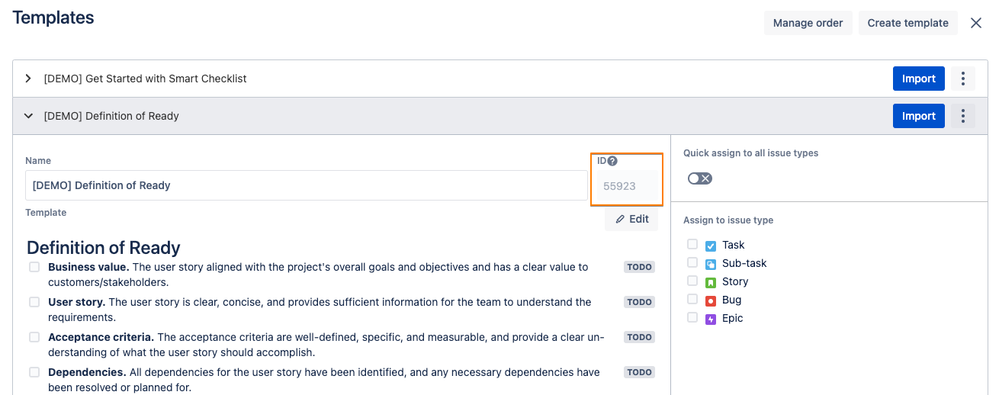Click the Assign to issue type label
This screenshot has height=395, width=999.
728,220
